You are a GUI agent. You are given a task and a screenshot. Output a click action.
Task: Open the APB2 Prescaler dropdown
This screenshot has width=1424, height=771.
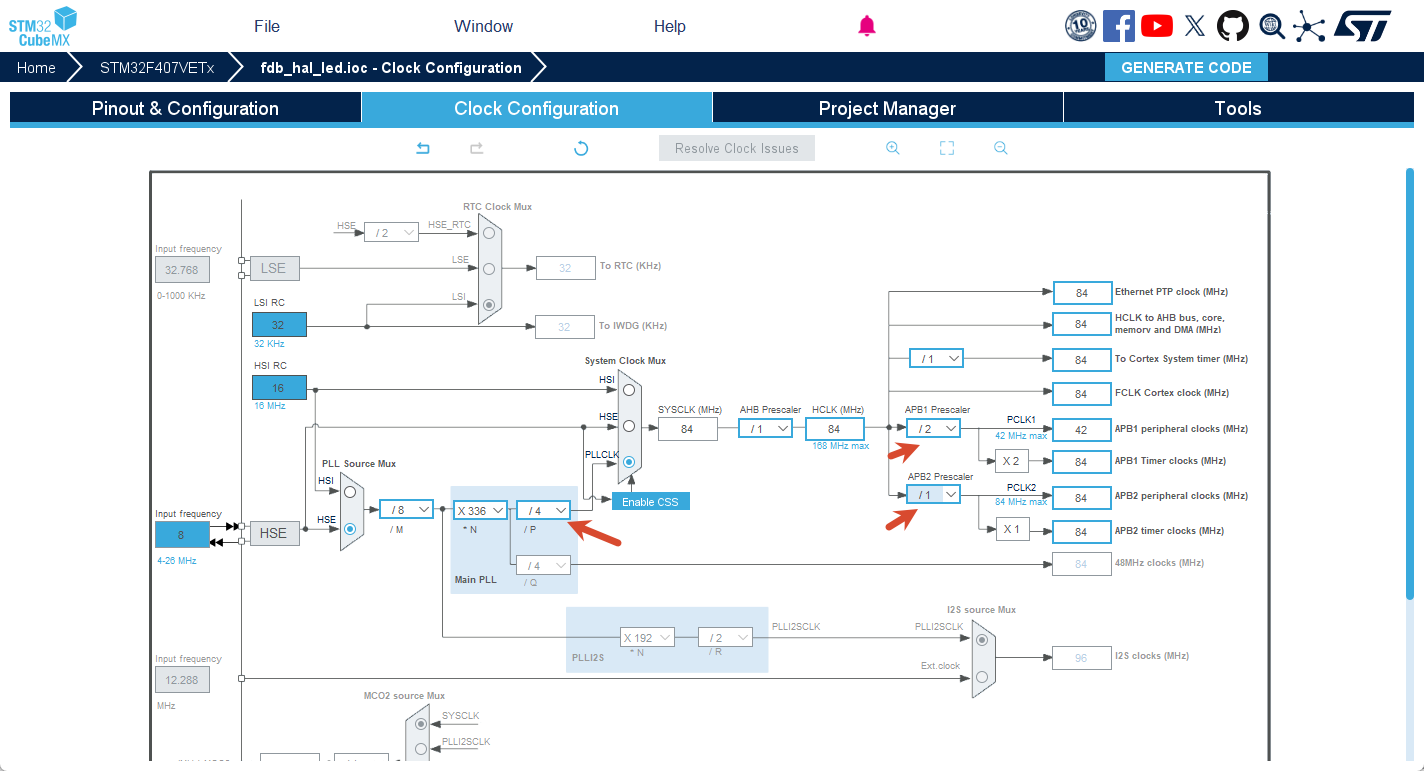[934, 495]
